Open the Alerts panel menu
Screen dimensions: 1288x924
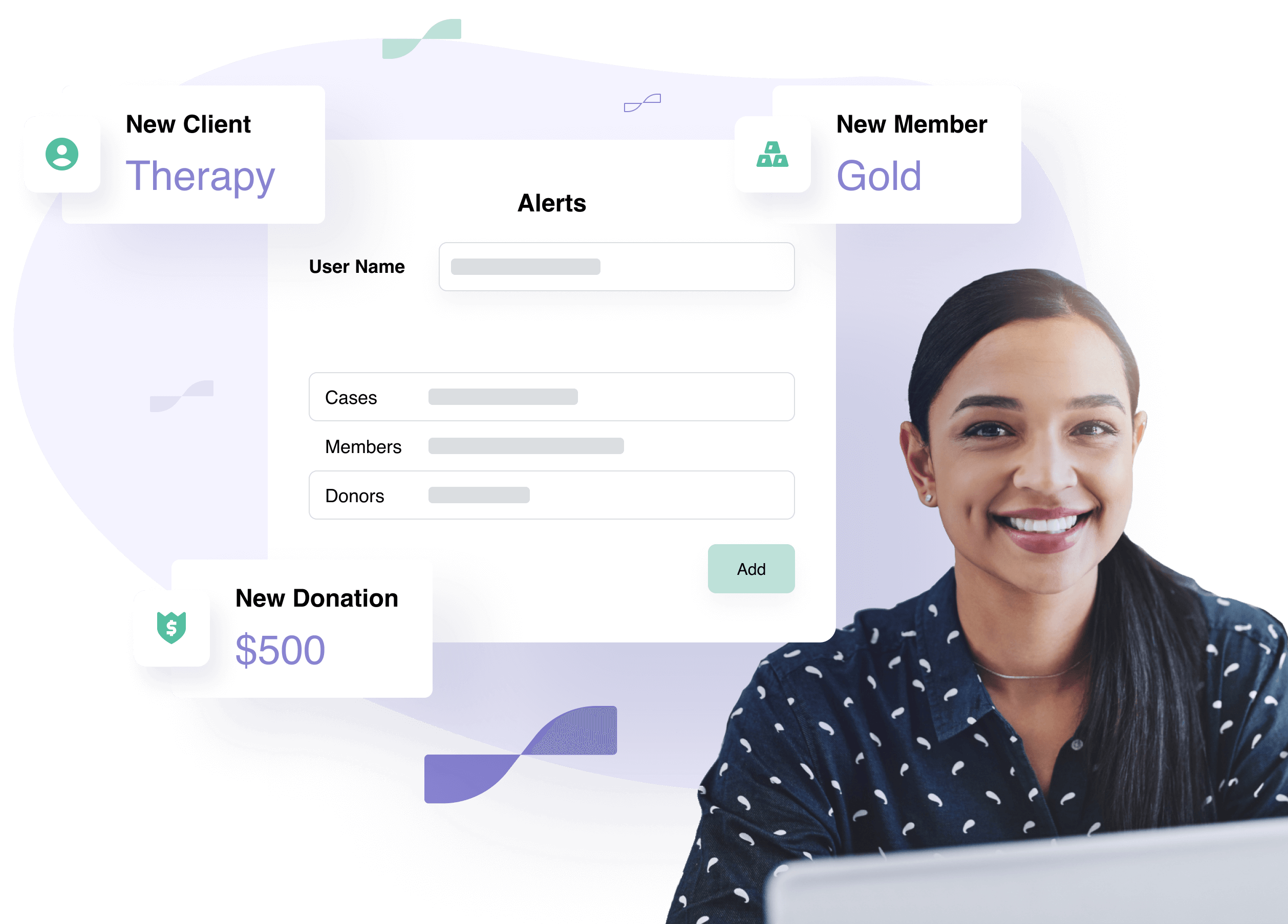point(551,202)
